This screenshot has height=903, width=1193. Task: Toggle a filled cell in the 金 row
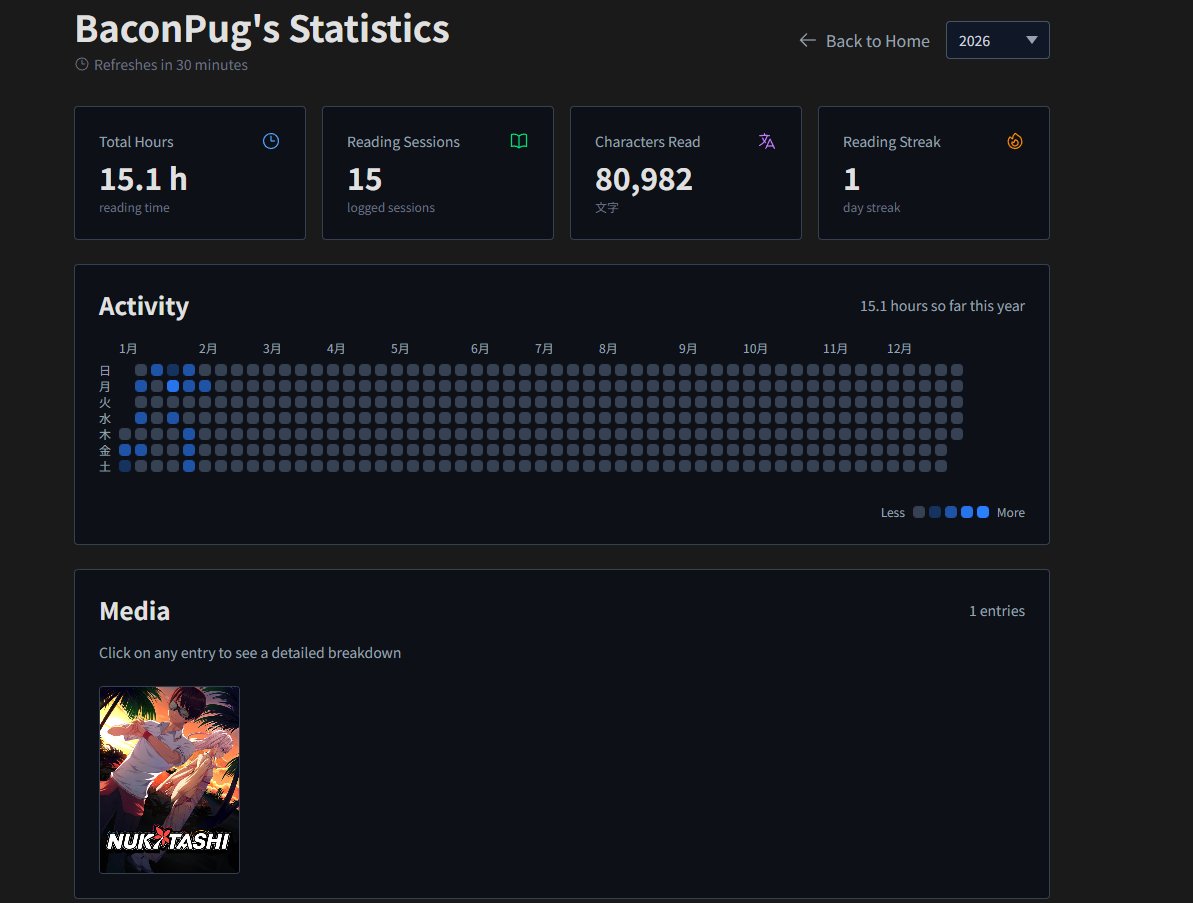click(124, 449)
